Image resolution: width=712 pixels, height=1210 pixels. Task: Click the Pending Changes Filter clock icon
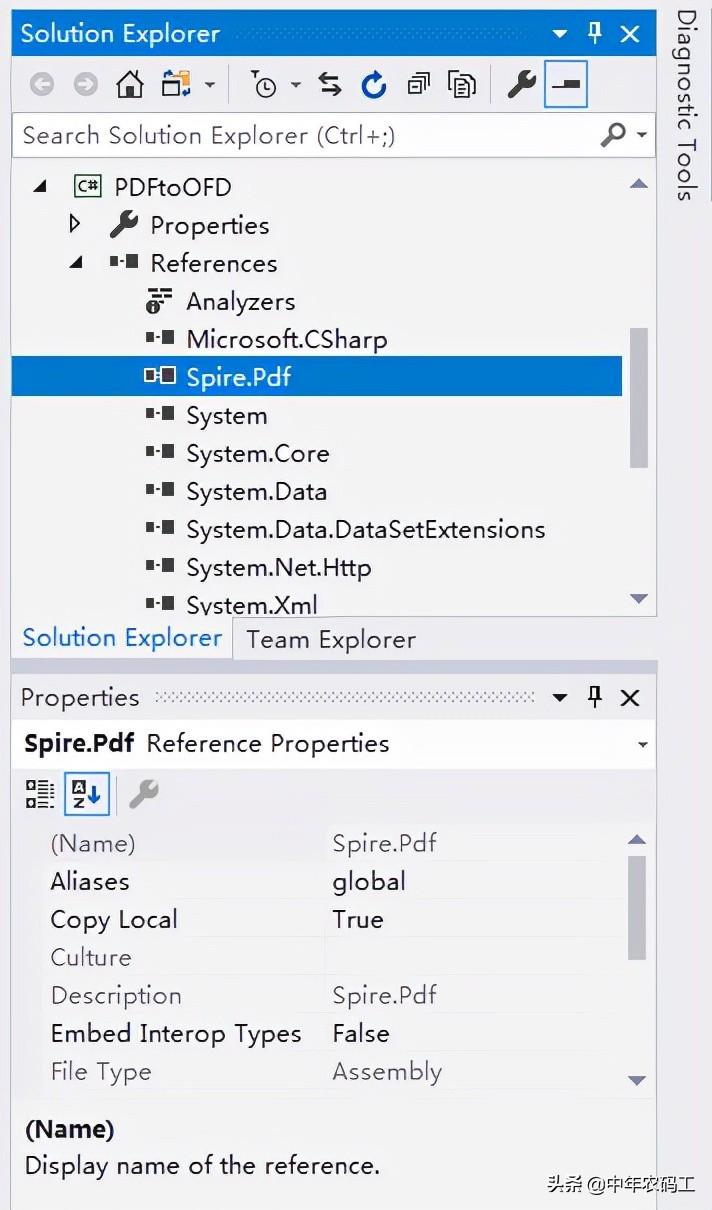tap(263, 85)
